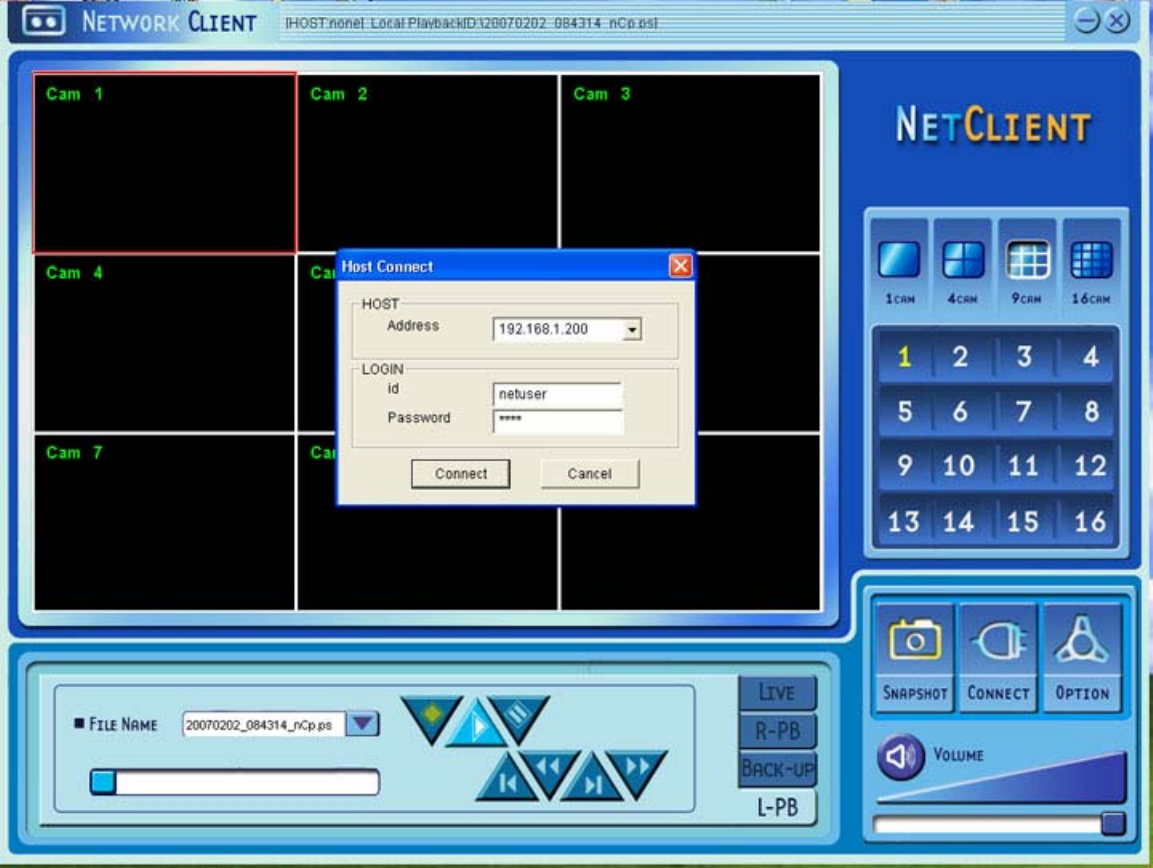
Task: Select camera channel 7 on keypad
Action: coord(1023,411)
